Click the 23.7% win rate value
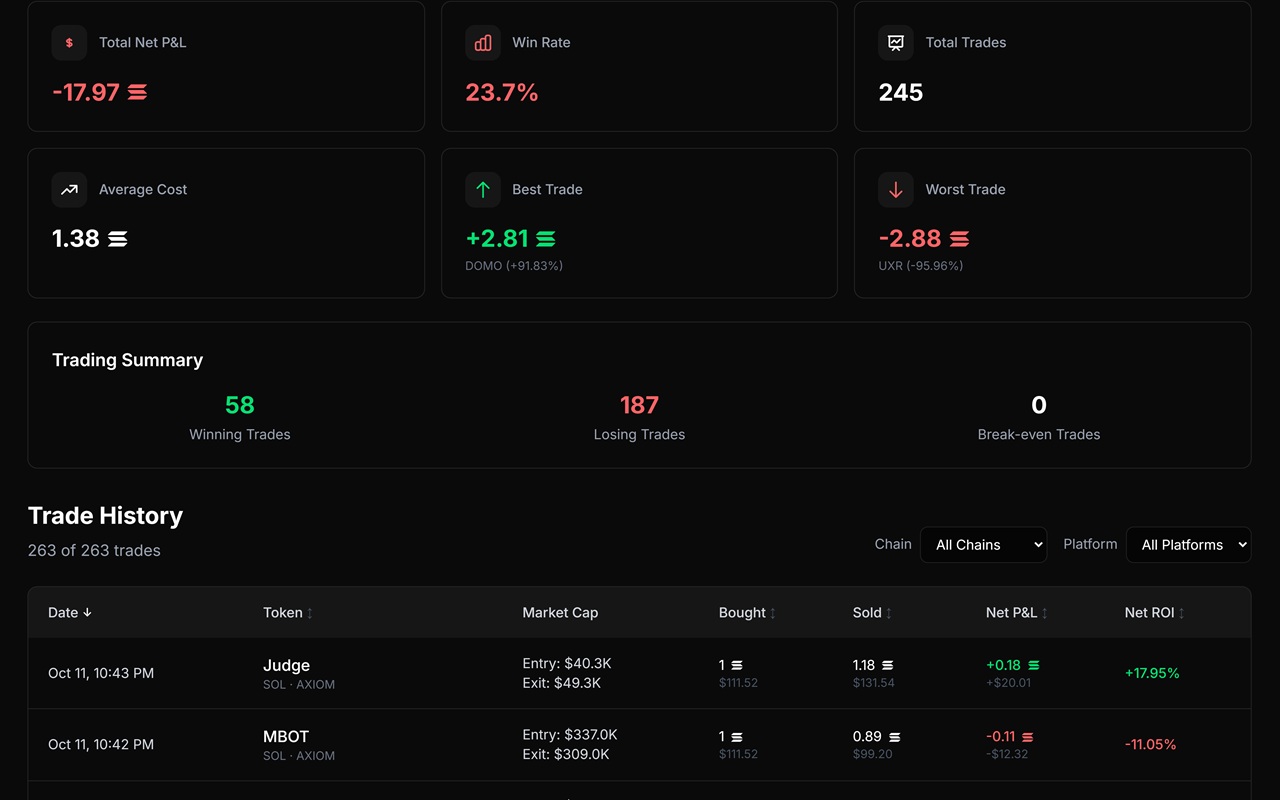1280x800 pixels. click(502, 93)
